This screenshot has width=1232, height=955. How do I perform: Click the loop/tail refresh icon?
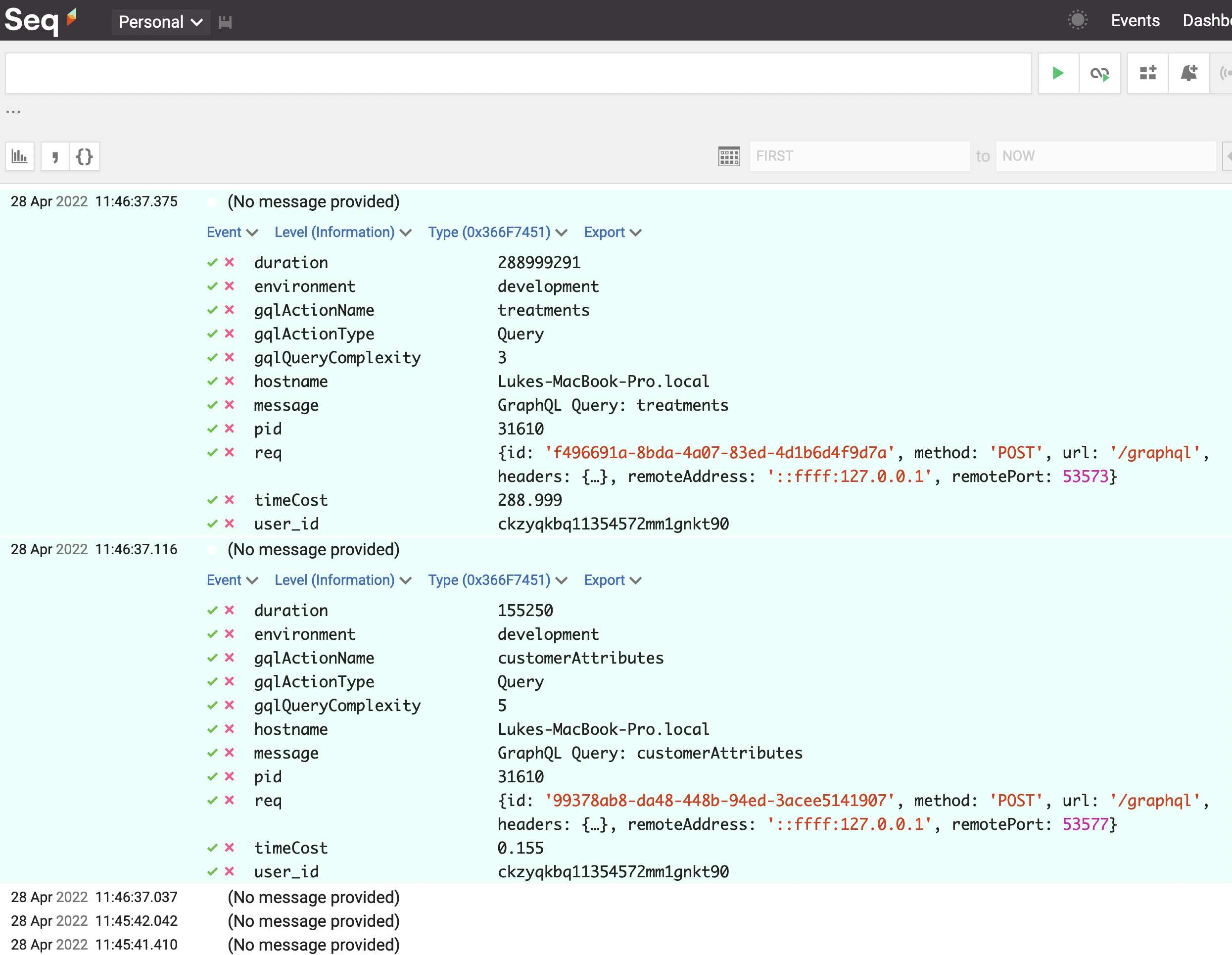[1099, 73]
